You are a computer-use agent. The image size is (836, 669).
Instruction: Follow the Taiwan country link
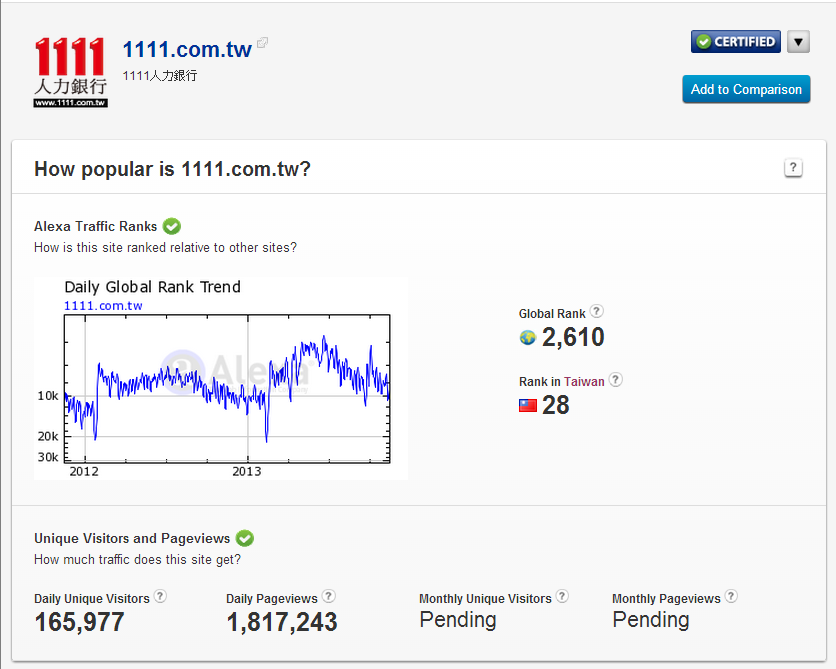(x=584, y=382)
